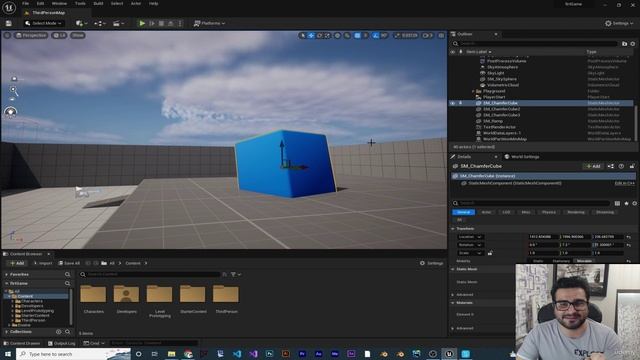The image size is (640, 360).
Task: Toggle grid snapping in viewport
Action: (358, 36)
